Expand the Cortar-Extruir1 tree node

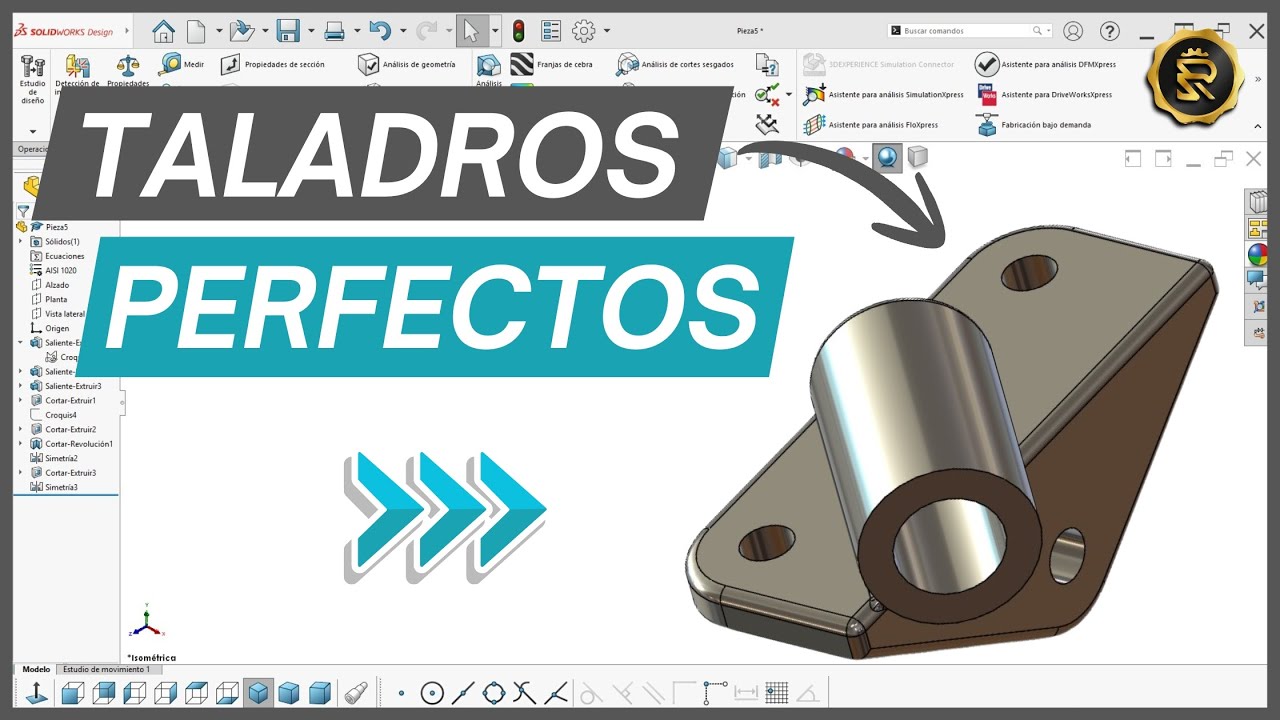tap(20, 400)
